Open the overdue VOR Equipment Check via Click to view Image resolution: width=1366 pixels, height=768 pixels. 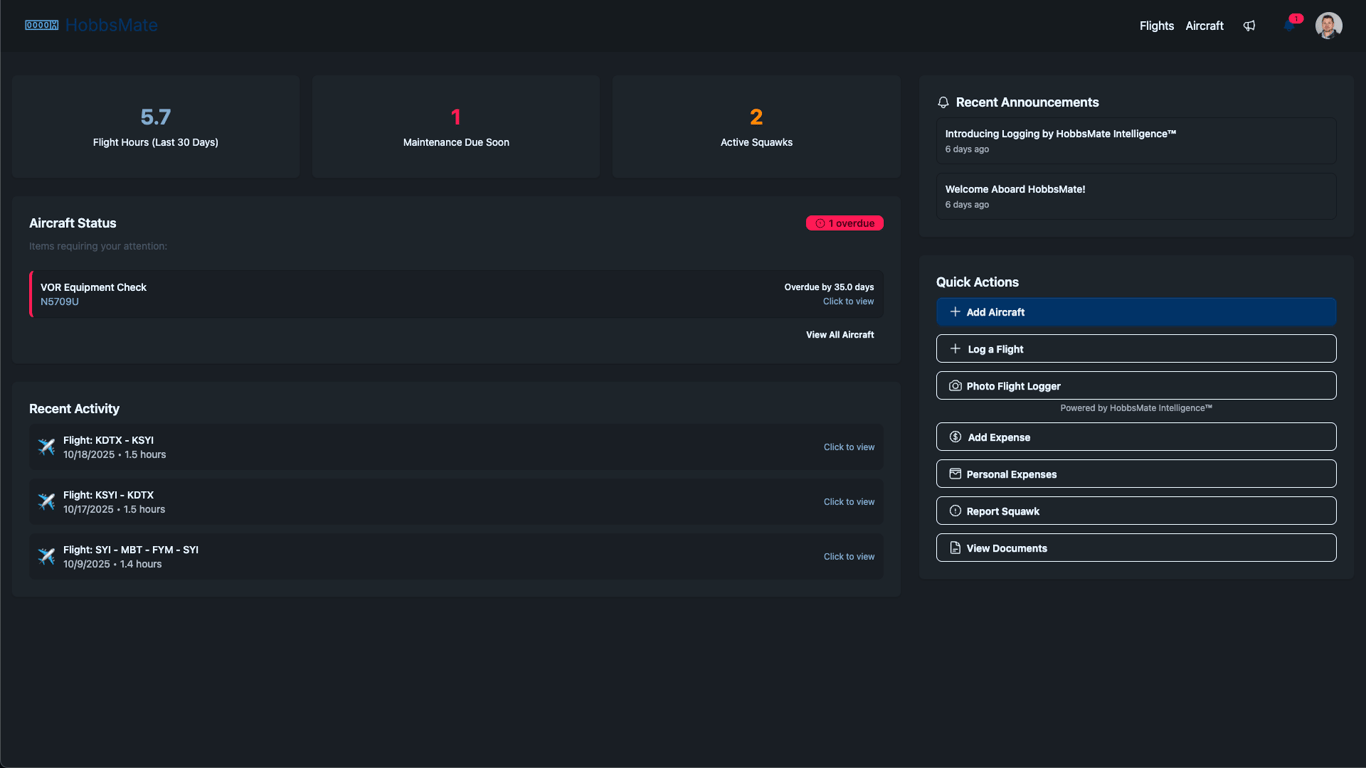click(x=848, y=301)
